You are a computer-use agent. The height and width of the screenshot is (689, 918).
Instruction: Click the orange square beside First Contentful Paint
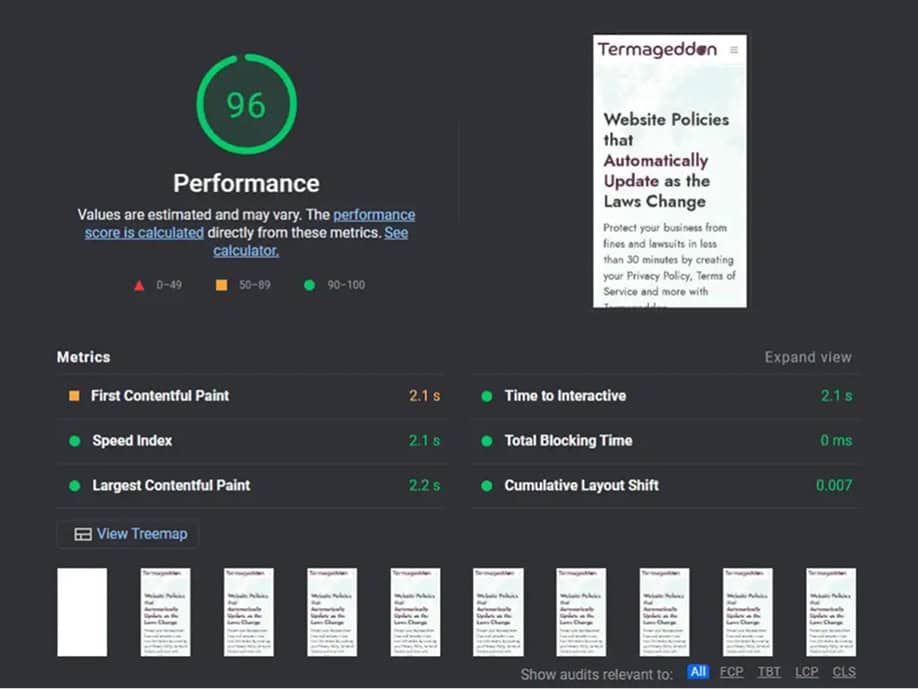click(x=74, y=396)
